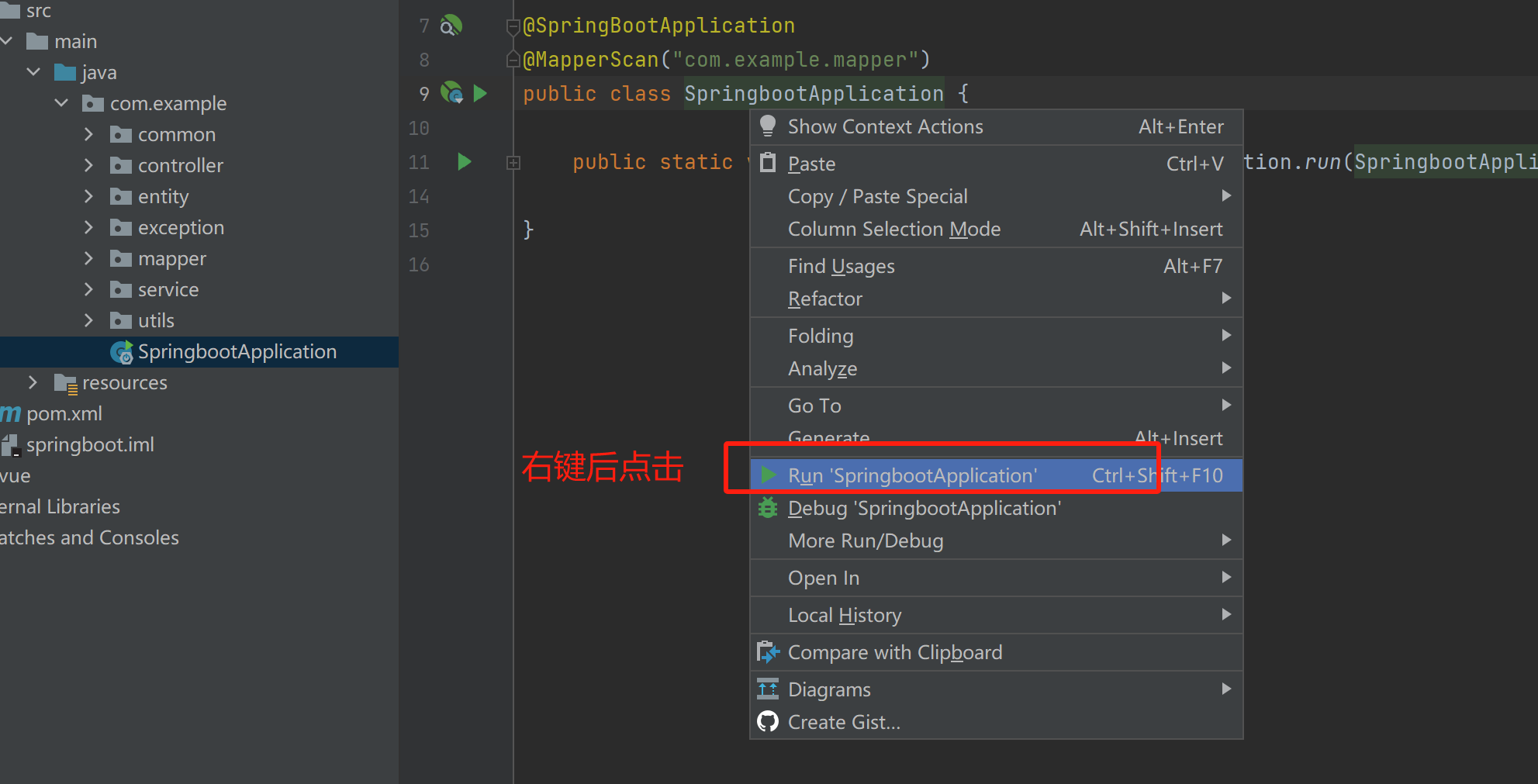Click the GitHub icon beside Create Gist
Image resolution: width=1538 pixels, height=784 pixels.
coord(768,722)
